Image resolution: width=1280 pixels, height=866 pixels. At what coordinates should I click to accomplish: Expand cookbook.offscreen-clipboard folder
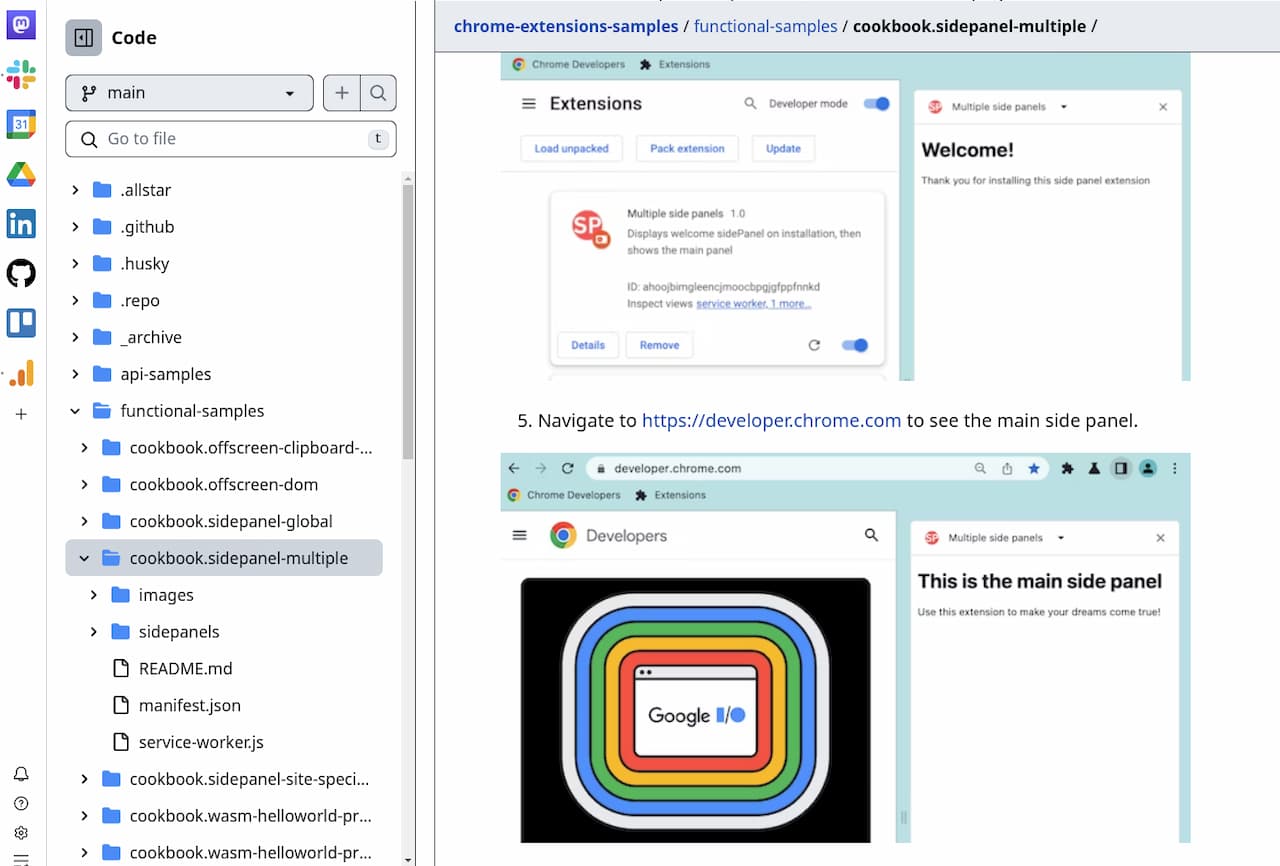[x=84, y=448]
